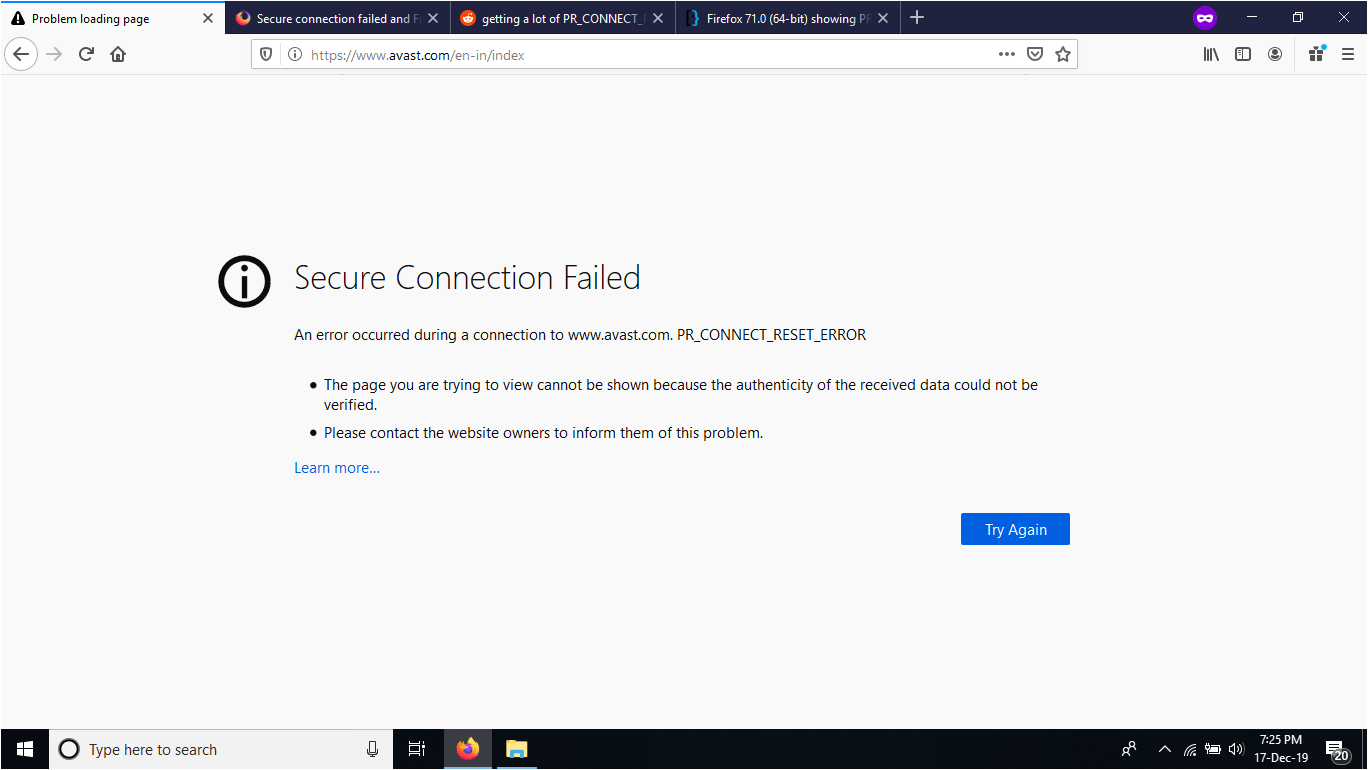Adjust the speaker volume in the tray
Viewport: 1368px width, 770px height.
click(1236, 748)
